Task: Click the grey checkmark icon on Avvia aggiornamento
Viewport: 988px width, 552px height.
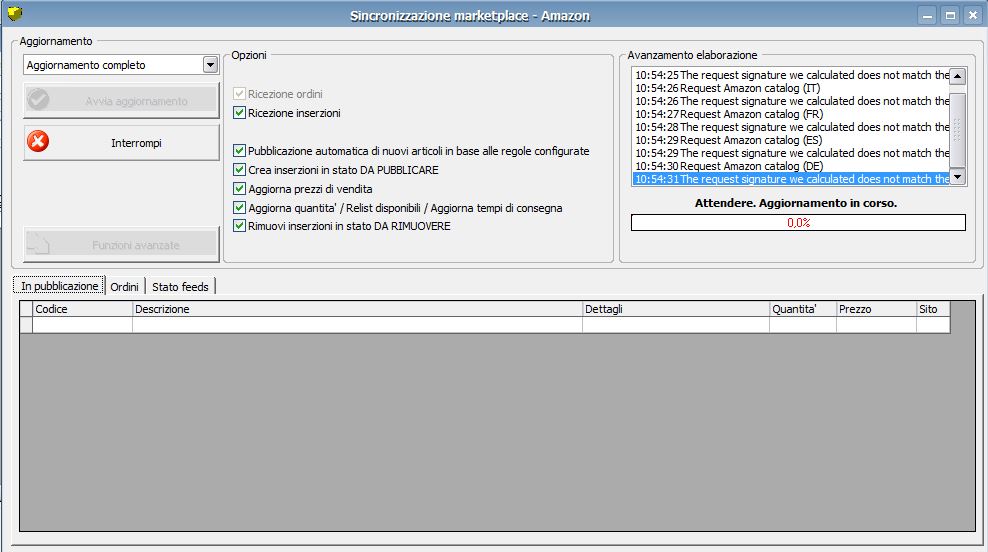Action: click(38, 100)
